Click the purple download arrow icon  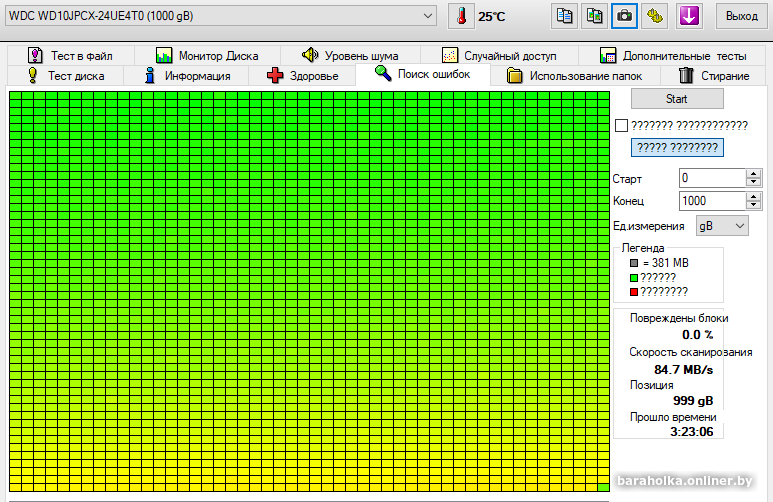click(688, 16)
